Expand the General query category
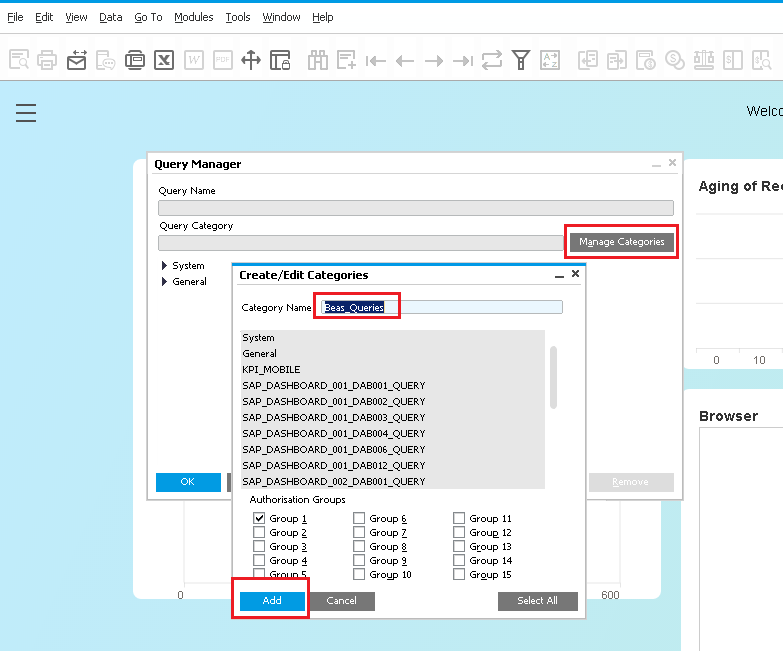 (165, 282)
